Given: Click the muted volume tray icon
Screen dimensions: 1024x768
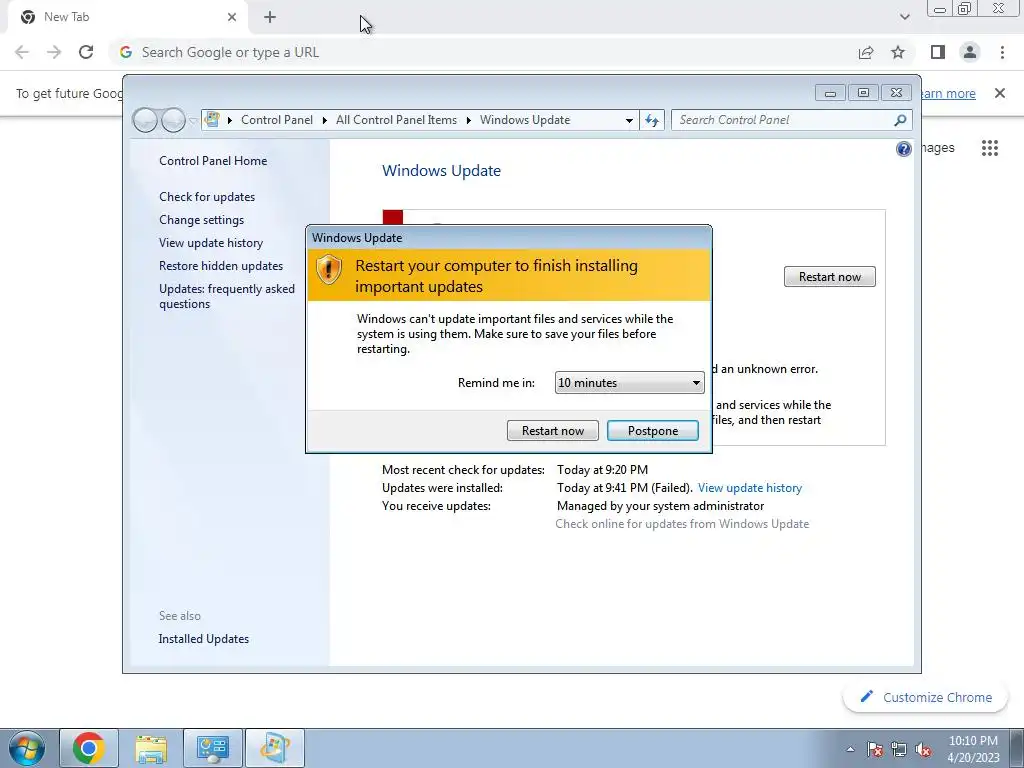Looking at the screenshot, I should tap(923, 749).
